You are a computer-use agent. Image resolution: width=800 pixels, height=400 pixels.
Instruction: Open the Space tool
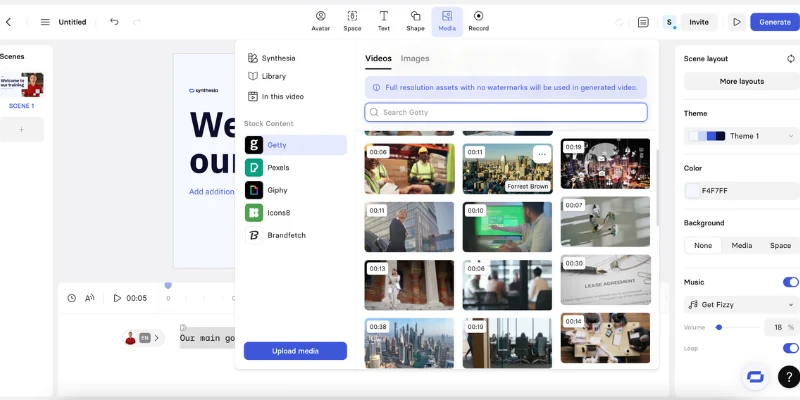coord(352,21)
